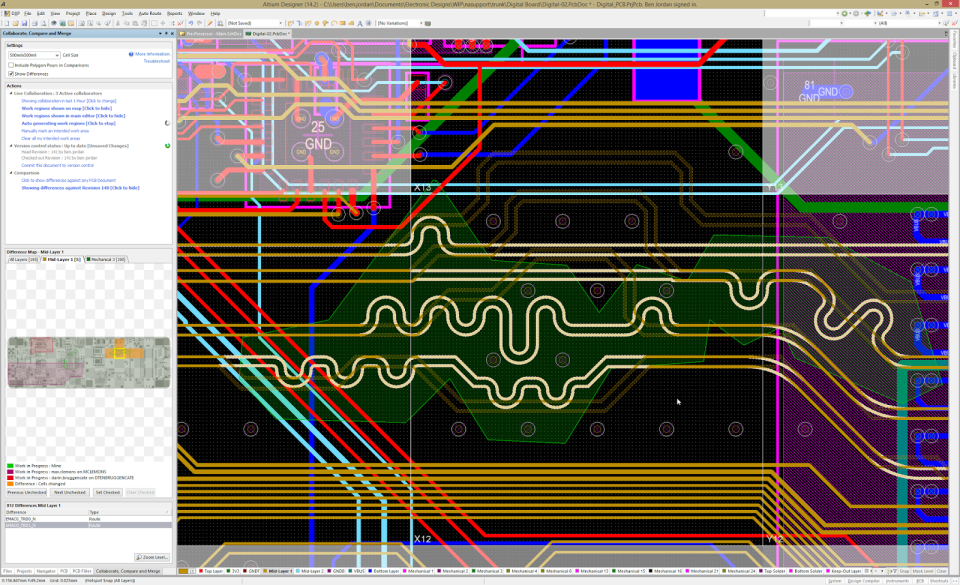Click the Next Unchecked button
Viewport: 960px width, 585px height.
point(70,492)
